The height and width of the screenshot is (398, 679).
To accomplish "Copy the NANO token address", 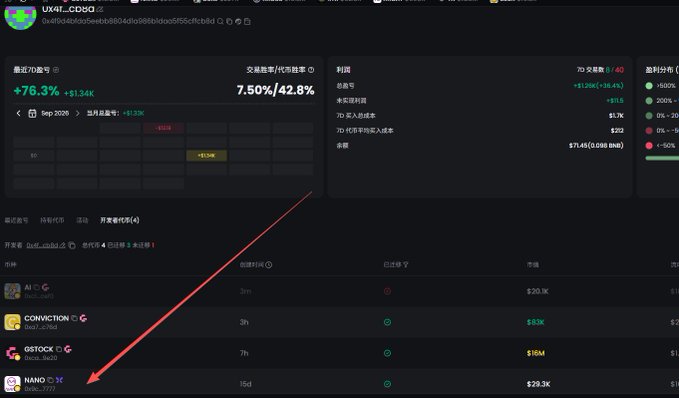I will [x=50, y=380].
